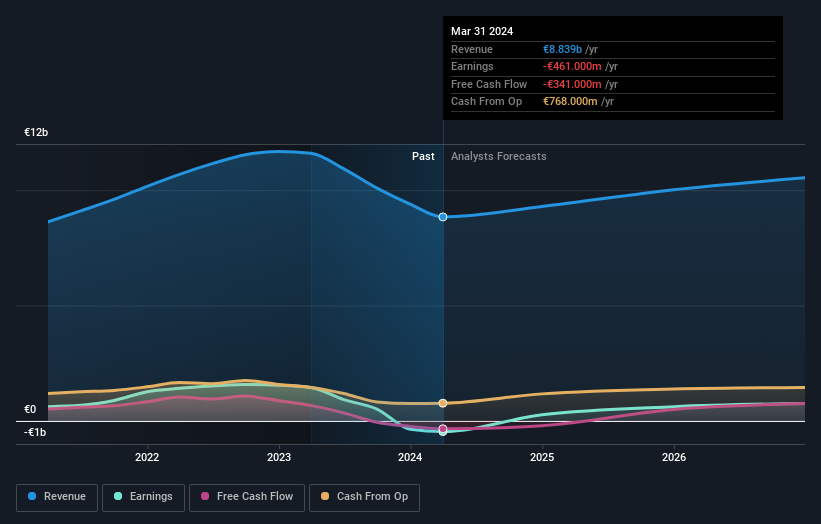The height and width of the screenshot is (524, 821).
Task: Click the orange Cash From Op data point
Action: pyautogui.click(x=443, y=403)
